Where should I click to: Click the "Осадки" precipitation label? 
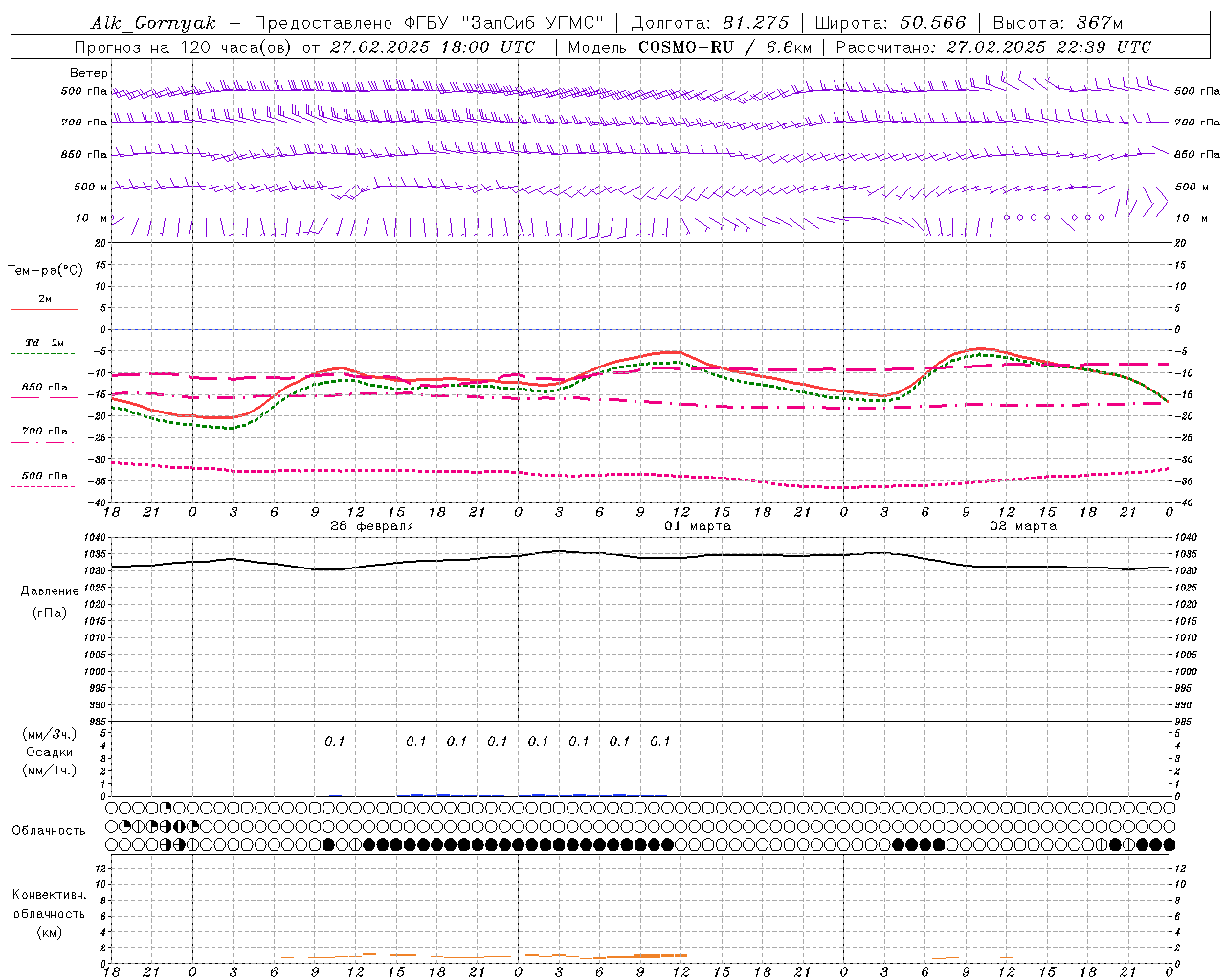pyautogui.click(x=49, y=752)
